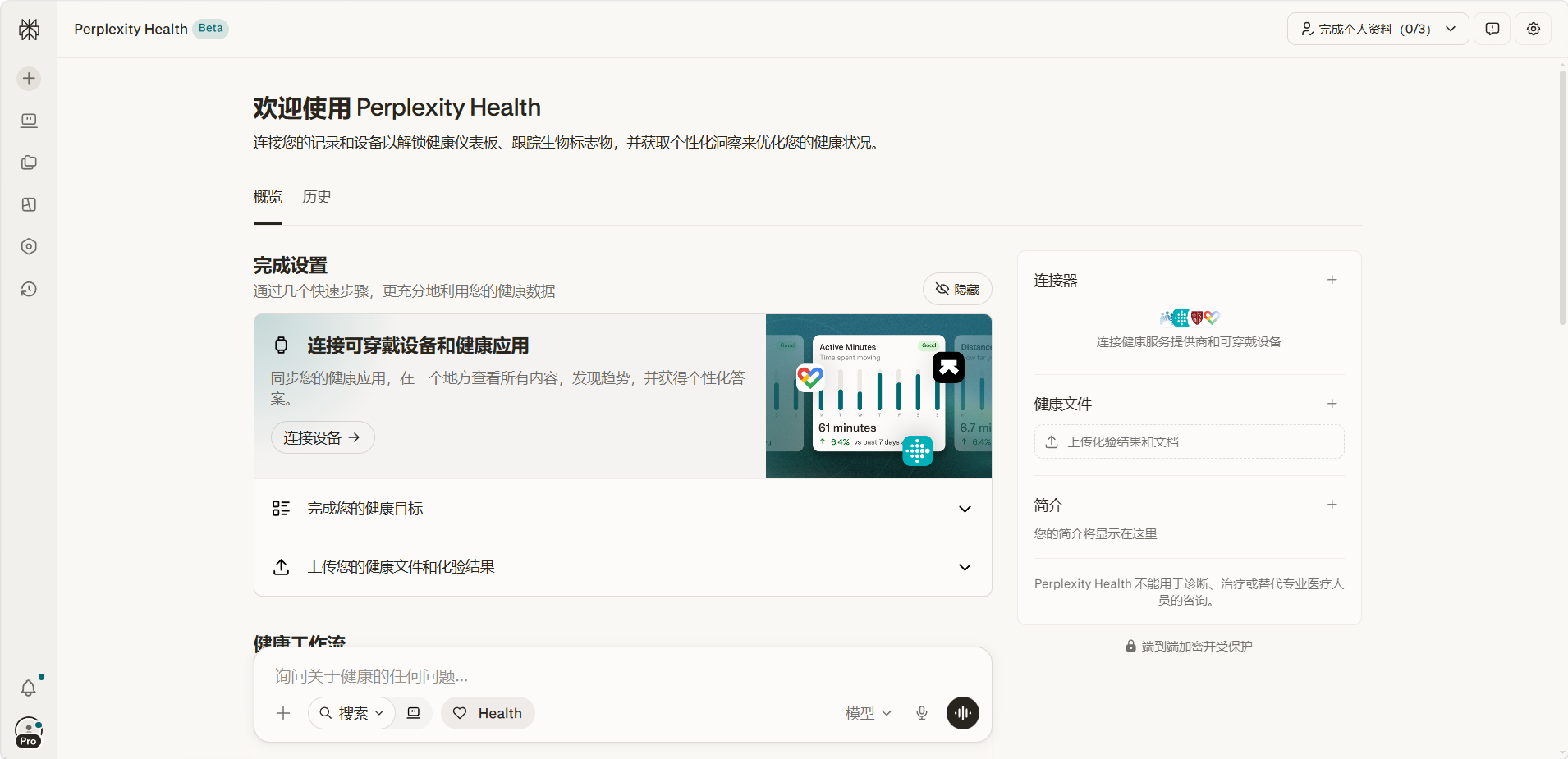Open notifications bell icon
1568x759 pixels.
pyautogui.click(x=29, y=688)
